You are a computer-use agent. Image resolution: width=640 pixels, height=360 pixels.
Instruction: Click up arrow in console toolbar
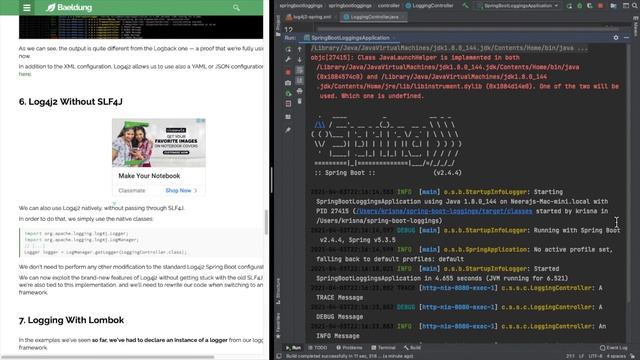pos(300,49)
